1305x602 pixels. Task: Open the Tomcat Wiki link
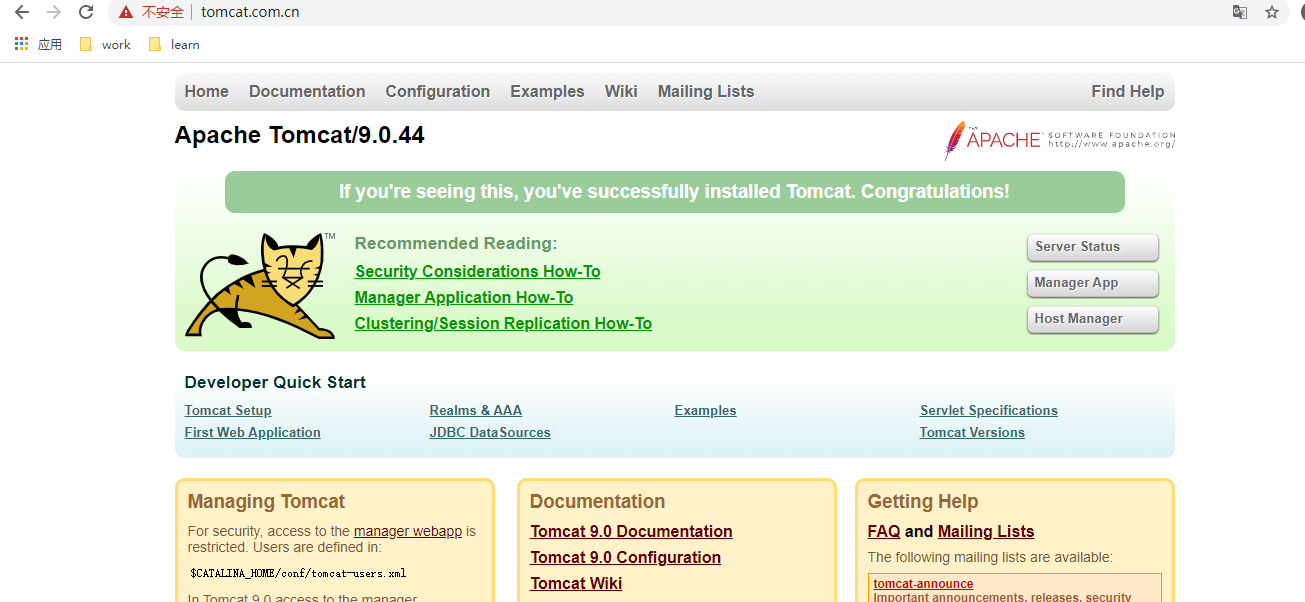point(576,583)
